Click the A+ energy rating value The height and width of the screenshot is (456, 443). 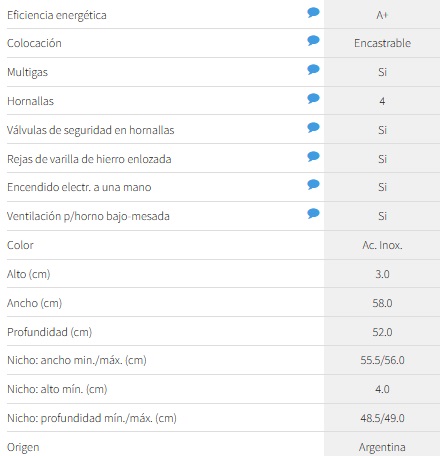click(x=382, y=15)
